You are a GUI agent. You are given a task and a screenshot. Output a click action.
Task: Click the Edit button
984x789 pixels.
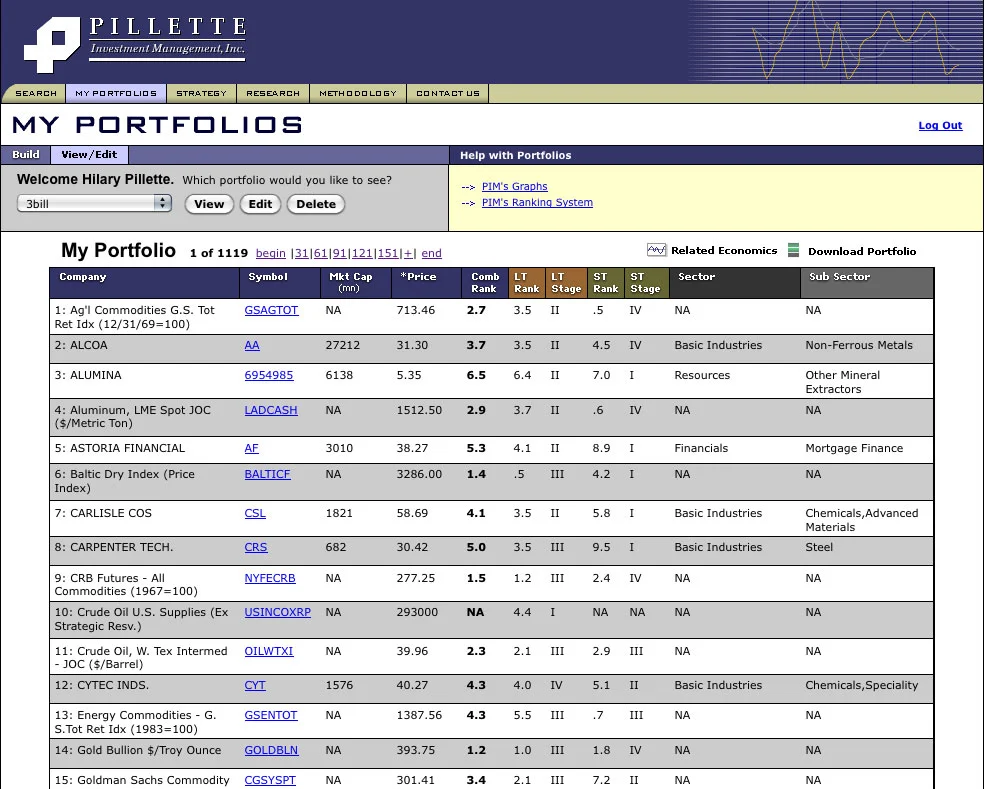(260, 204)
